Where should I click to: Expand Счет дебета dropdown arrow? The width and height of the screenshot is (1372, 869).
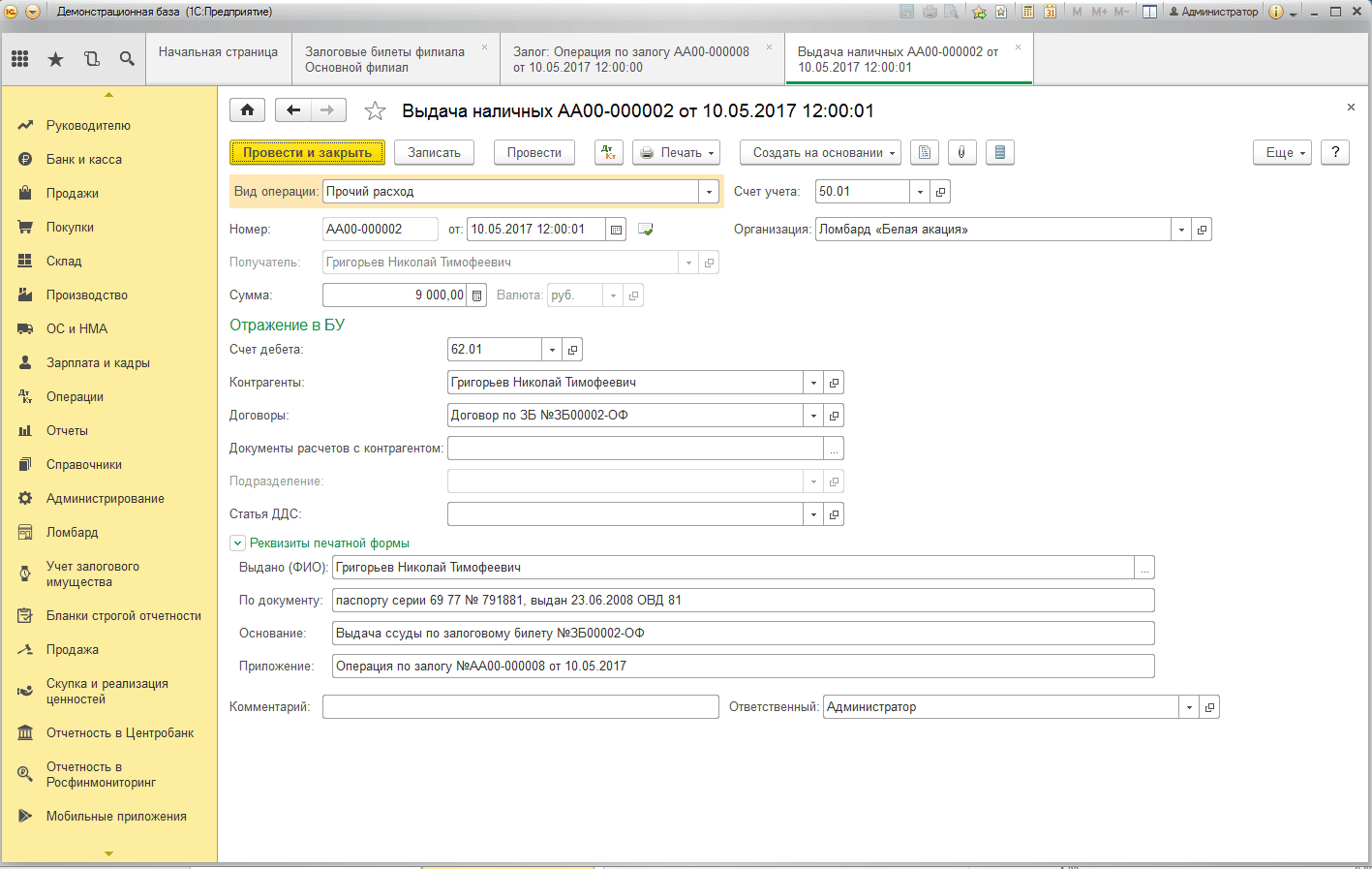pos(552,350)
